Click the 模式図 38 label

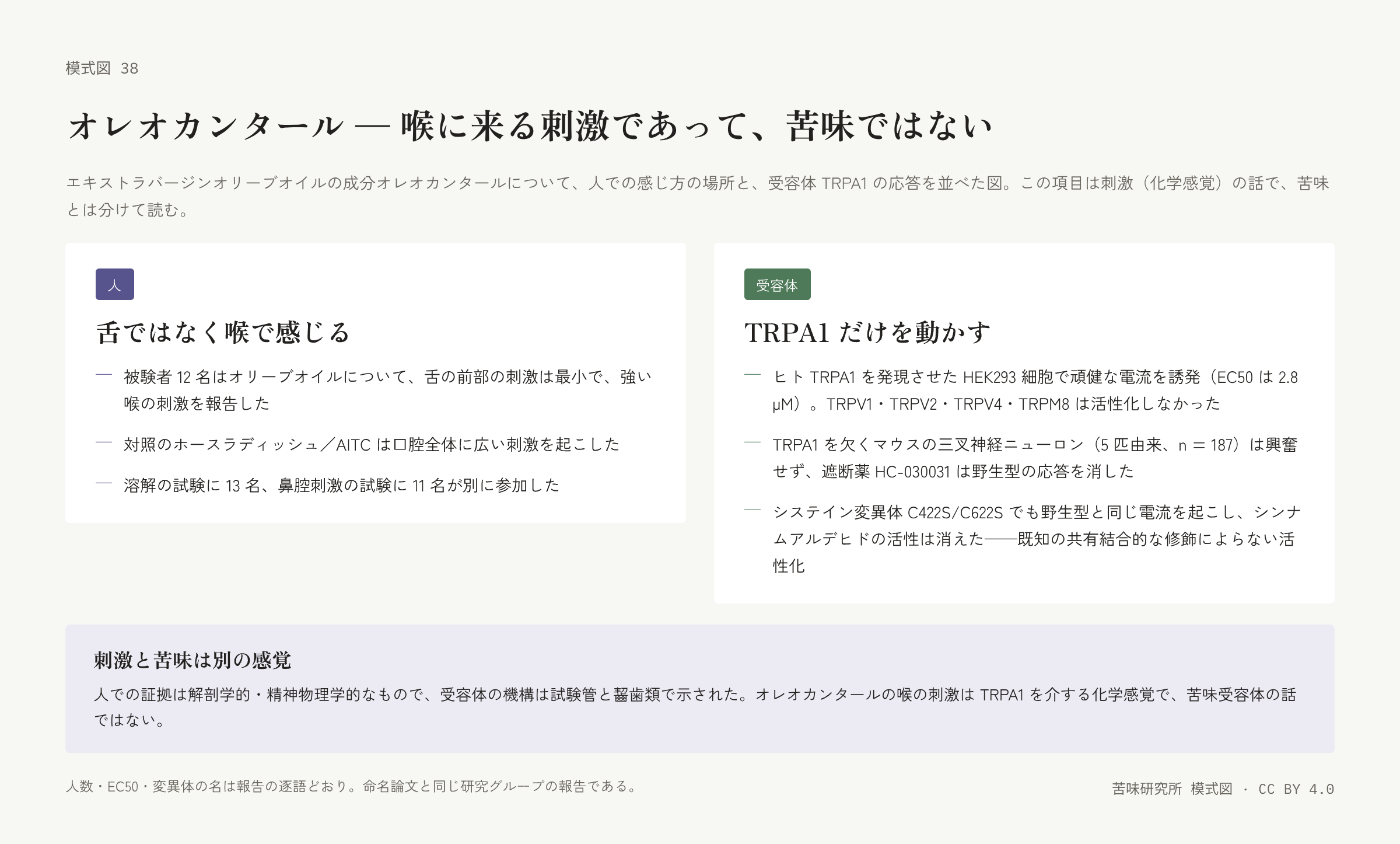point(102,68)
